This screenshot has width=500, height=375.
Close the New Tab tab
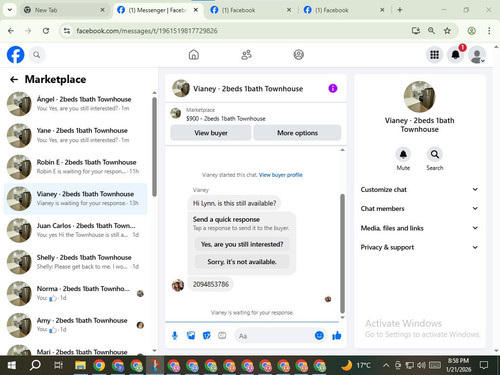coord(102,10)
